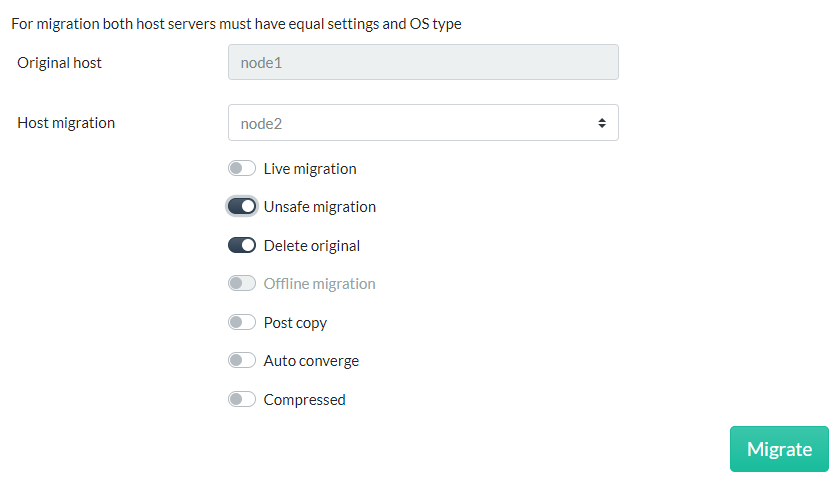The width and height of the screenshot is (839, 487).
Task: Click the arrows on the node2 select
Action: pyautogui.click(x=602, y=123)
